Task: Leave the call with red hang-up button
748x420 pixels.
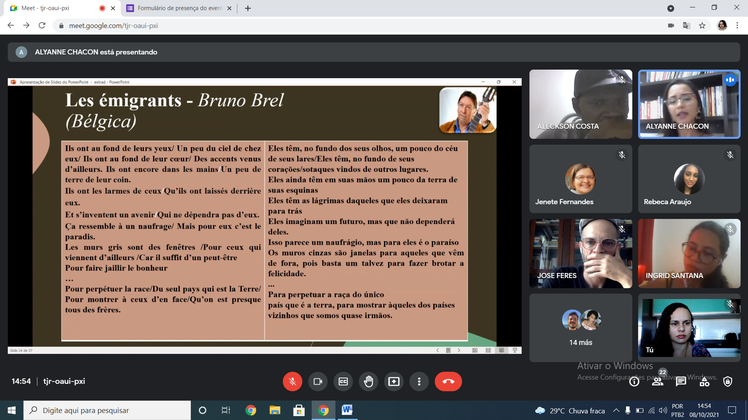Action: point(448,381)
